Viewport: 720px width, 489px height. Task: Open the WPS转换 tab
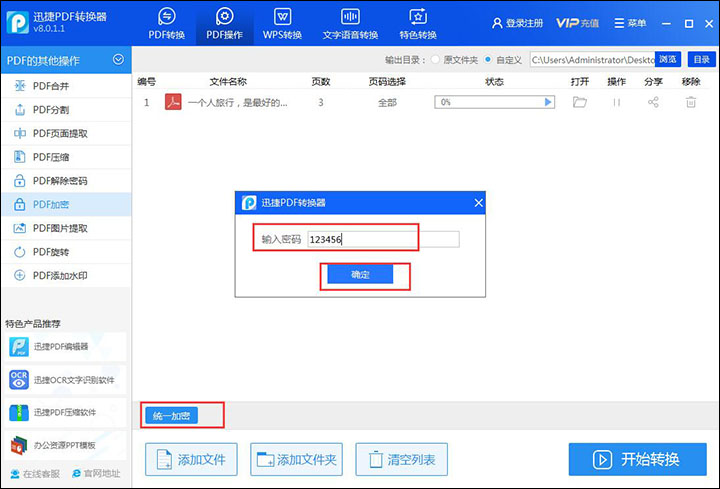[x=282, y=23]
